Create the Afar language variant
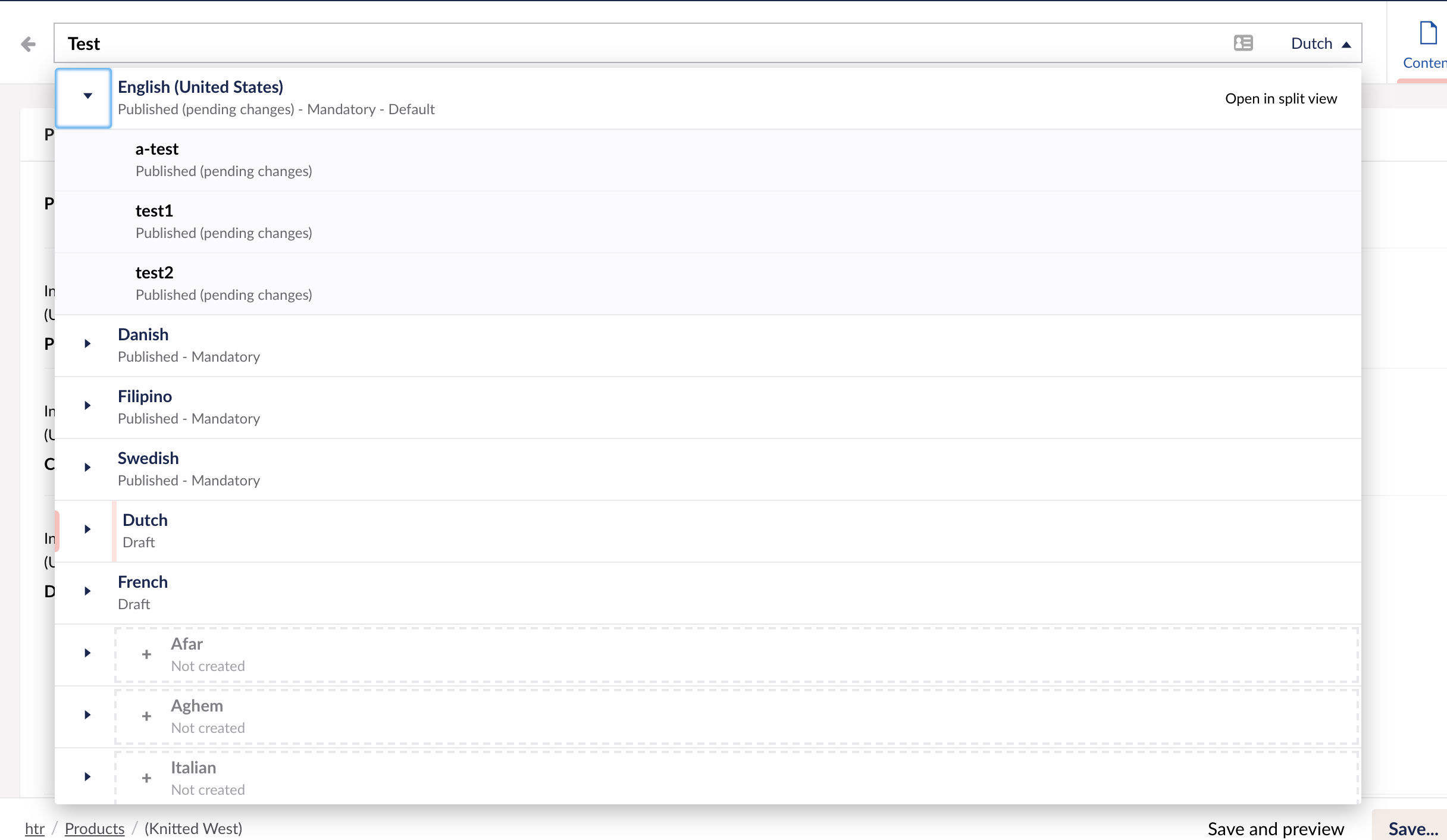This screenshot has height=840, width=1447. point(737,655)
